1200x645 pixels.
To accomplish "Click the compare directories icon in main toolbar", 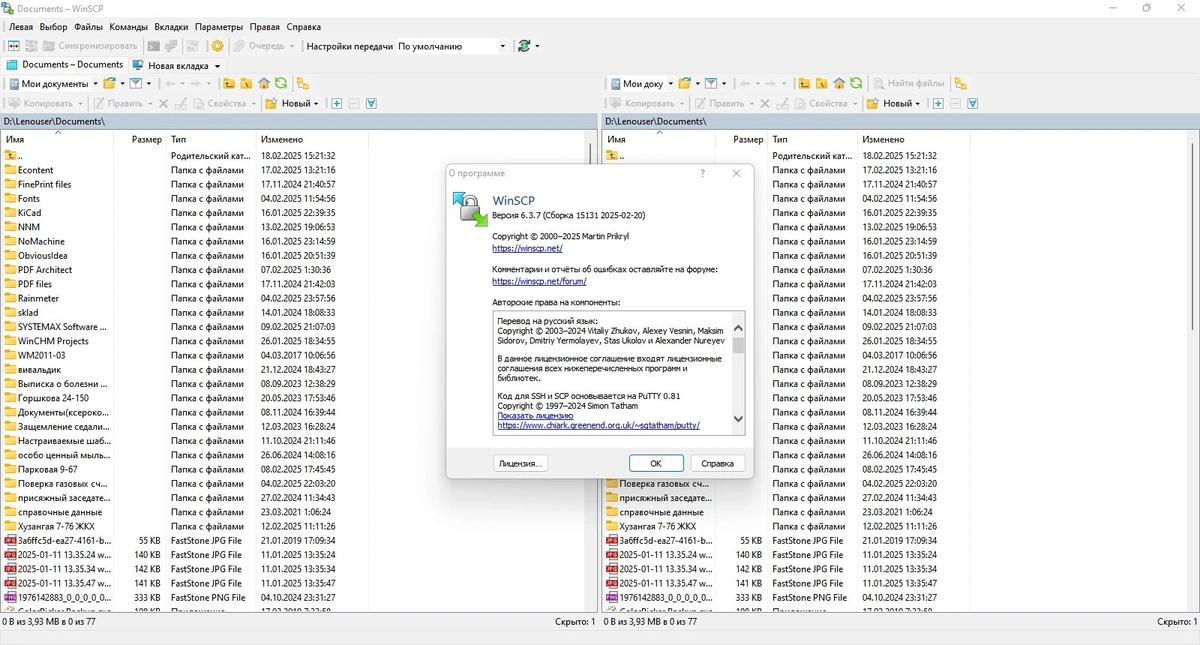I will click(14, 46).
